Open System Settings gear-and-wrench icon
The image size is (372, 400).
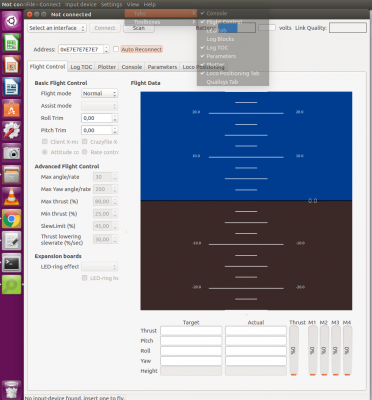[12, 131]
